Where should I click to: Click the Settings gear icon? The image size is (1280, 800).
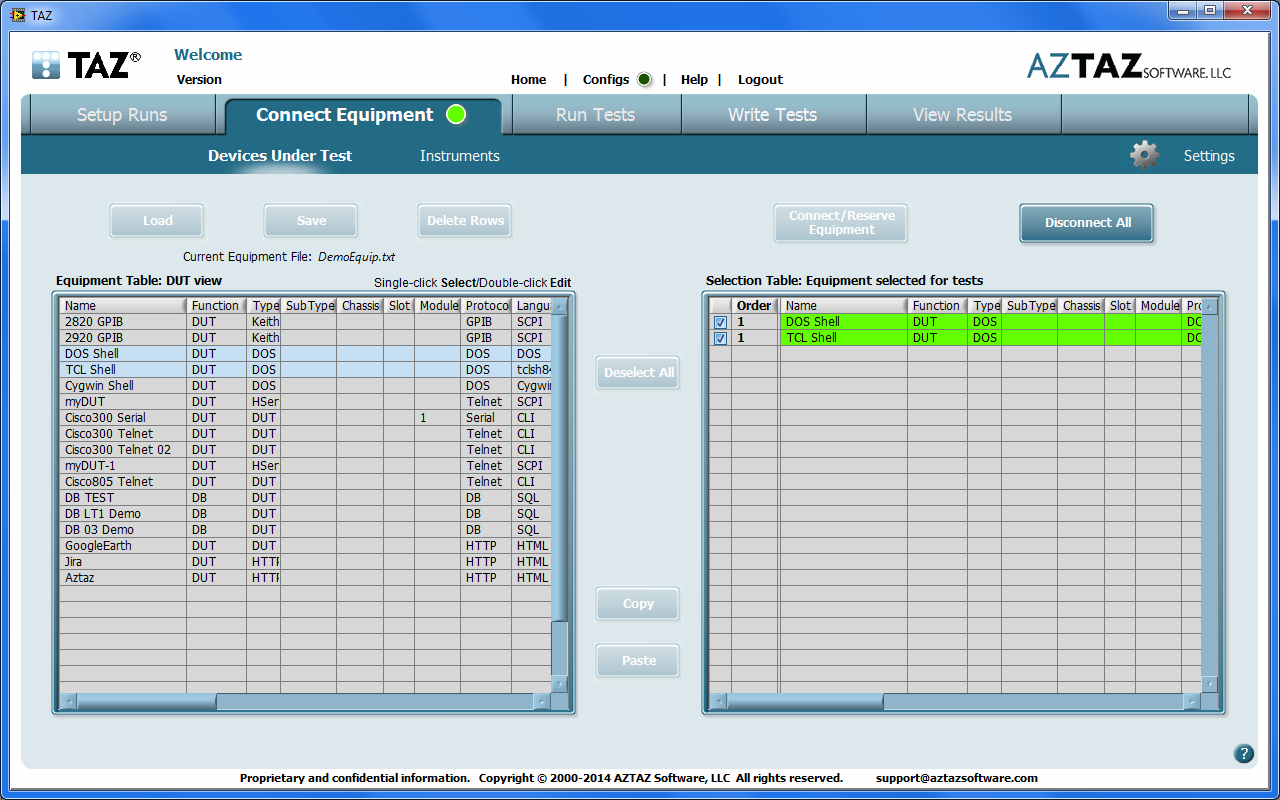[1144, 155]
